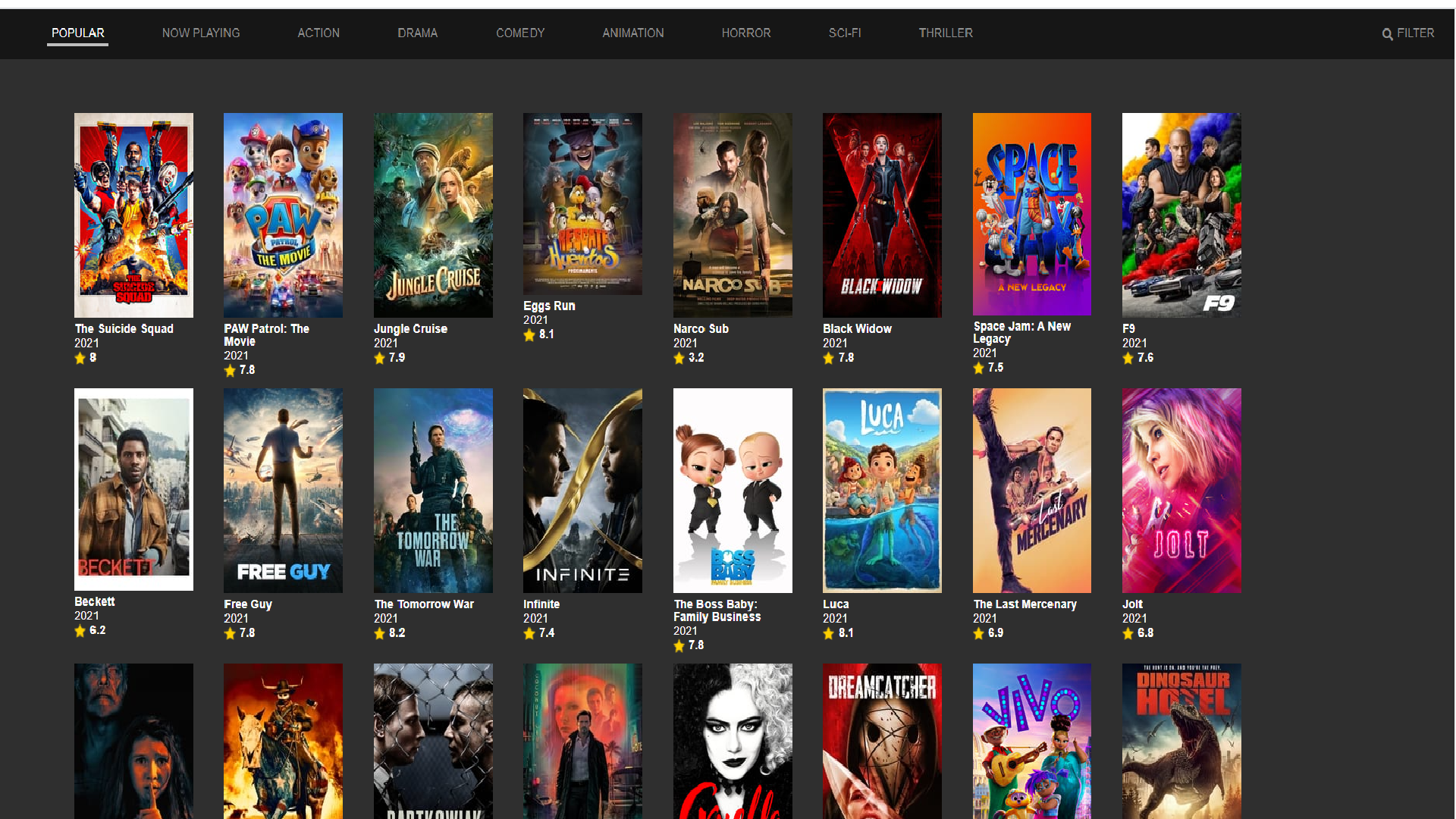Screen dimensions: 1456x819
Task: Select the Dinosaur Hotel poster
Action: (1181, 741)
